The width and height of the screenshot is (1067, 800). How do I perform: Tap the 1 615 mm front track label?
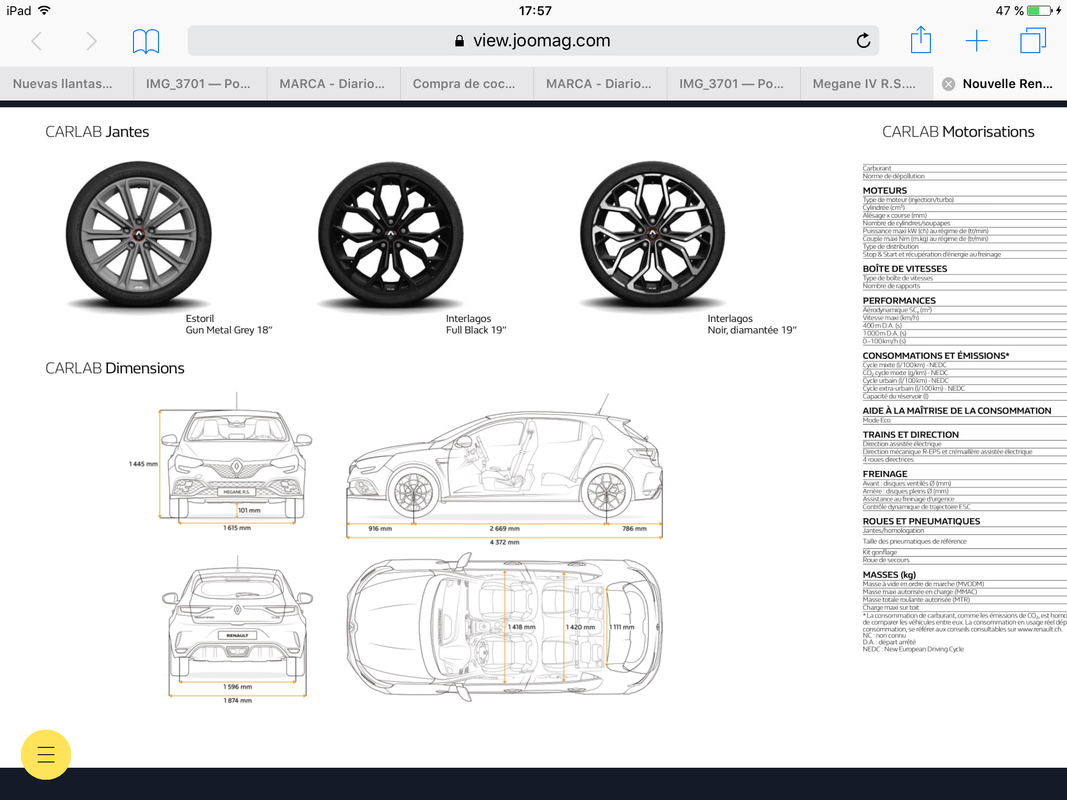tap(237, 528)
